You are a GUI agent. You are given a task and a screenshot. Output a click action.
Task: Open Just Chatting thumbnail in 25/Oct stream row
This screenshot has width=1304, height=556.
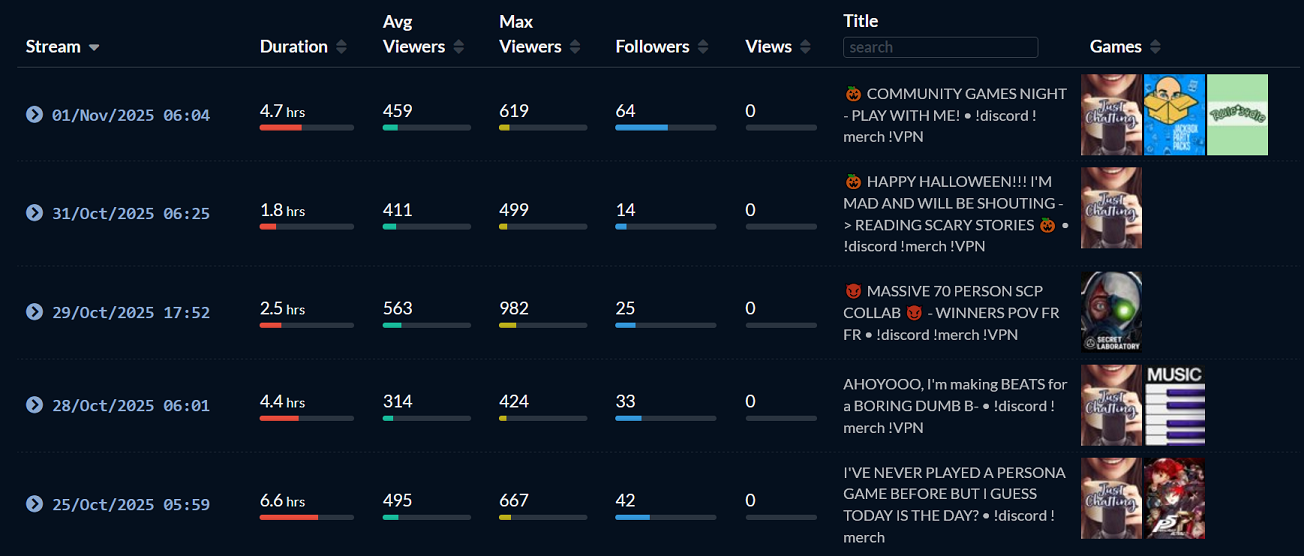[1111, 498]
